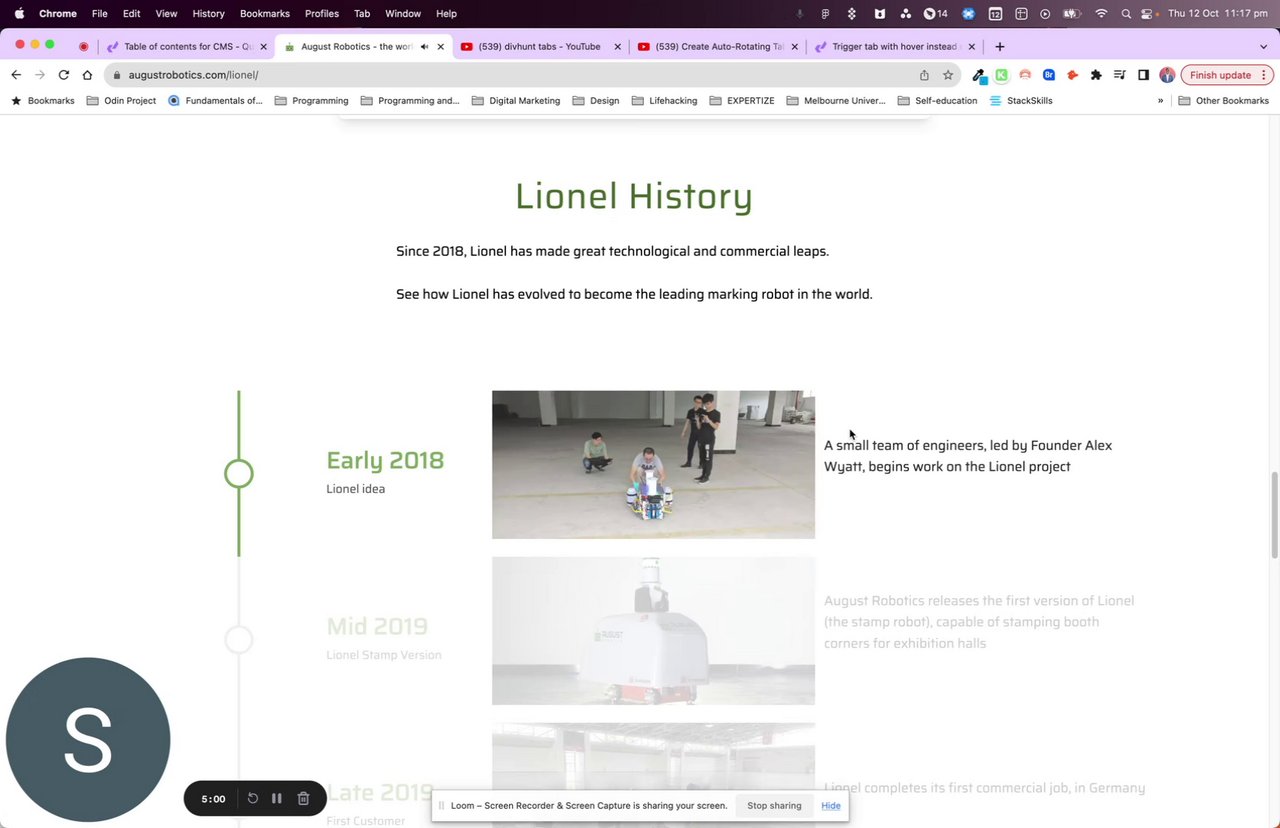Open a new tab with the plus icon

[x=999, y=46]
